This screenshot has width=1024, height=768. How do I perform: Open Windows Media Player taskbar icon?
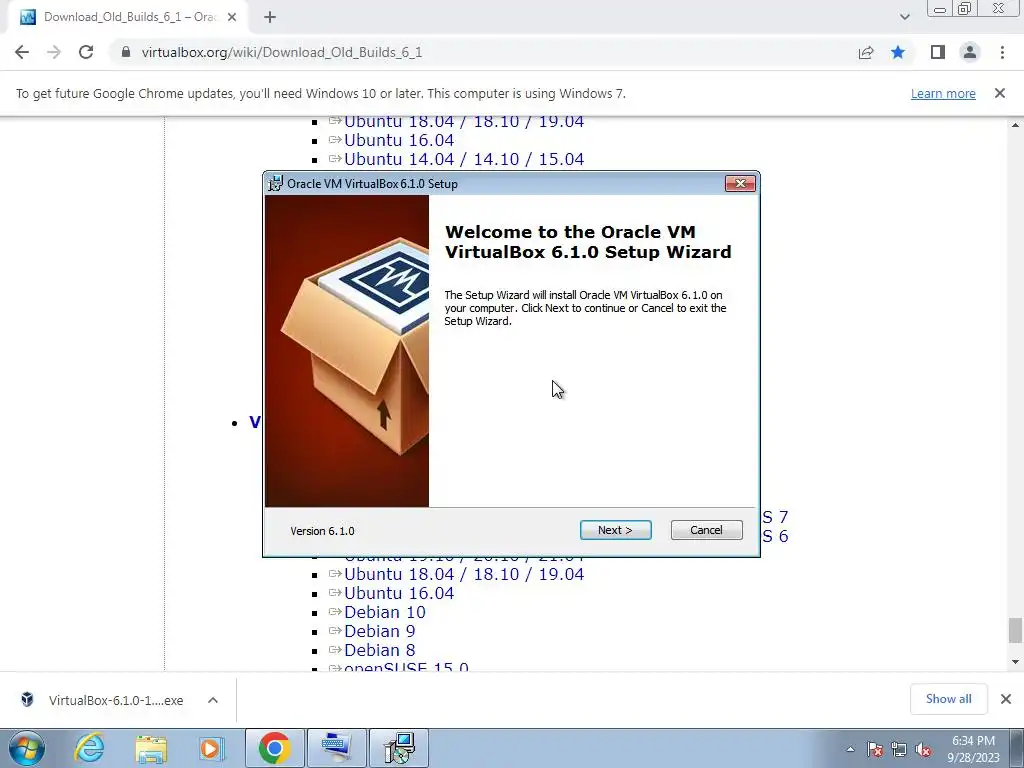[x=210, y=748]
